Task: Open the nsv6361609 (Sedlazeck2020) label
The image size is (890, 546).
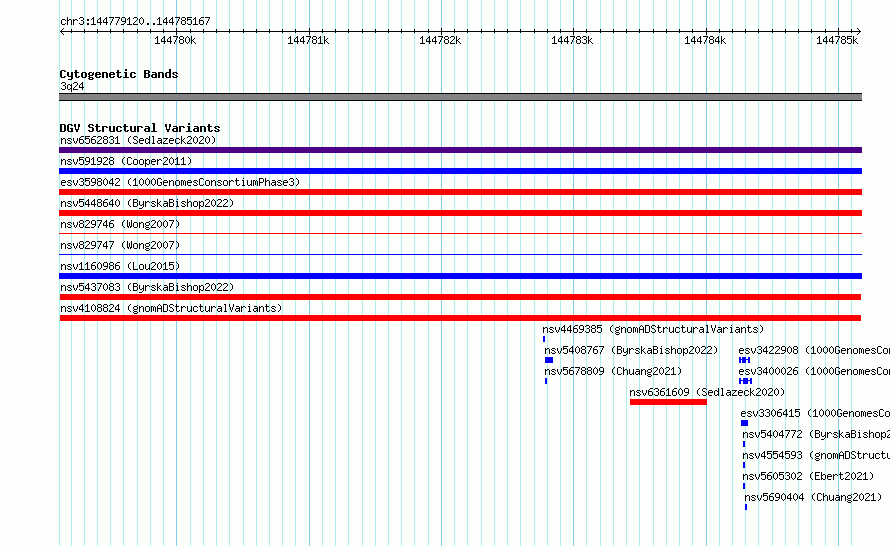Action: (x=707, y=392)
